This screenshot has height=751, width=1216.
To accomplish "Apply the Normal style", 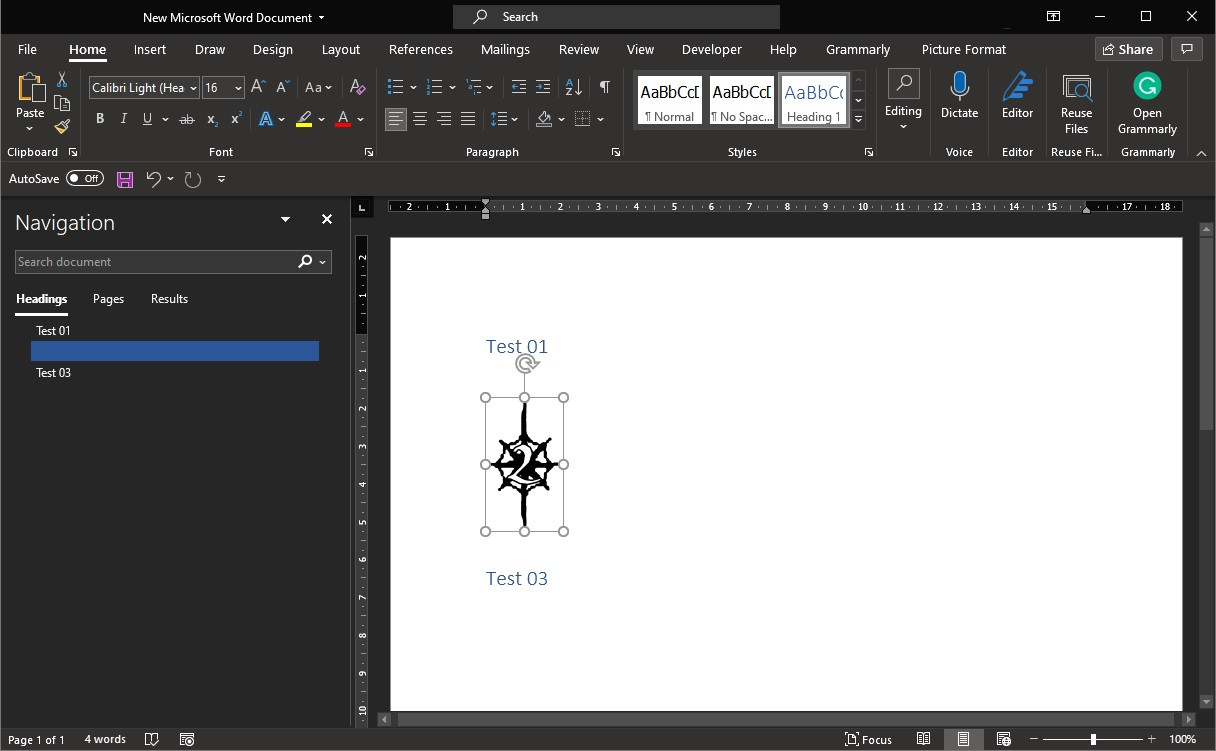I will pos(670,100).
